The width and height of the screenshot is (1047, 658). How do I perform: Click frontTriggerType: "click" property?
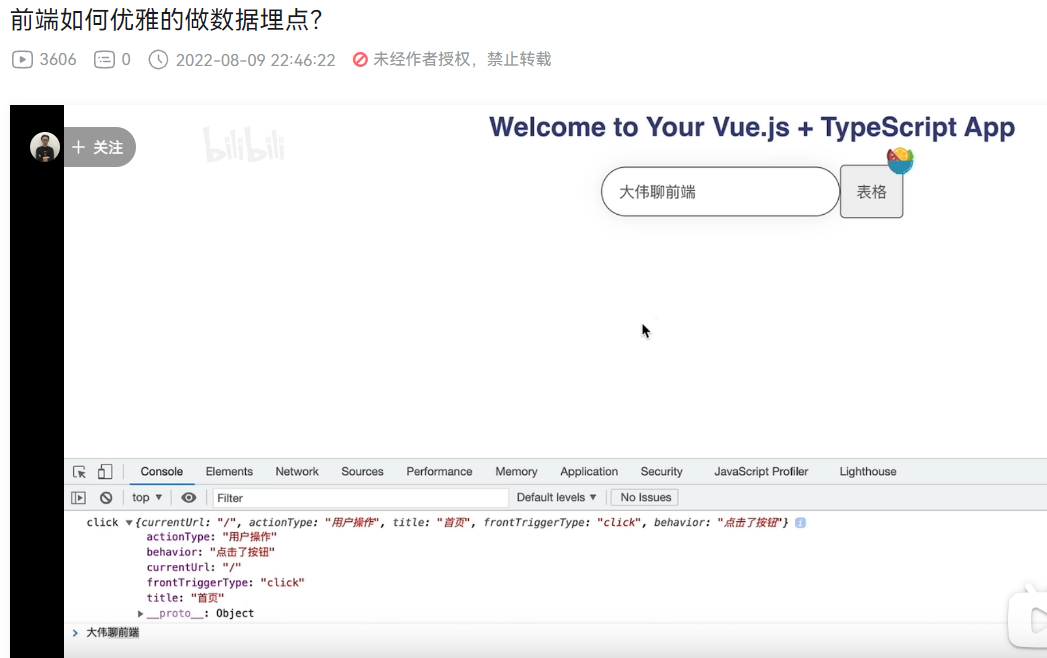[x=226, y=583]
